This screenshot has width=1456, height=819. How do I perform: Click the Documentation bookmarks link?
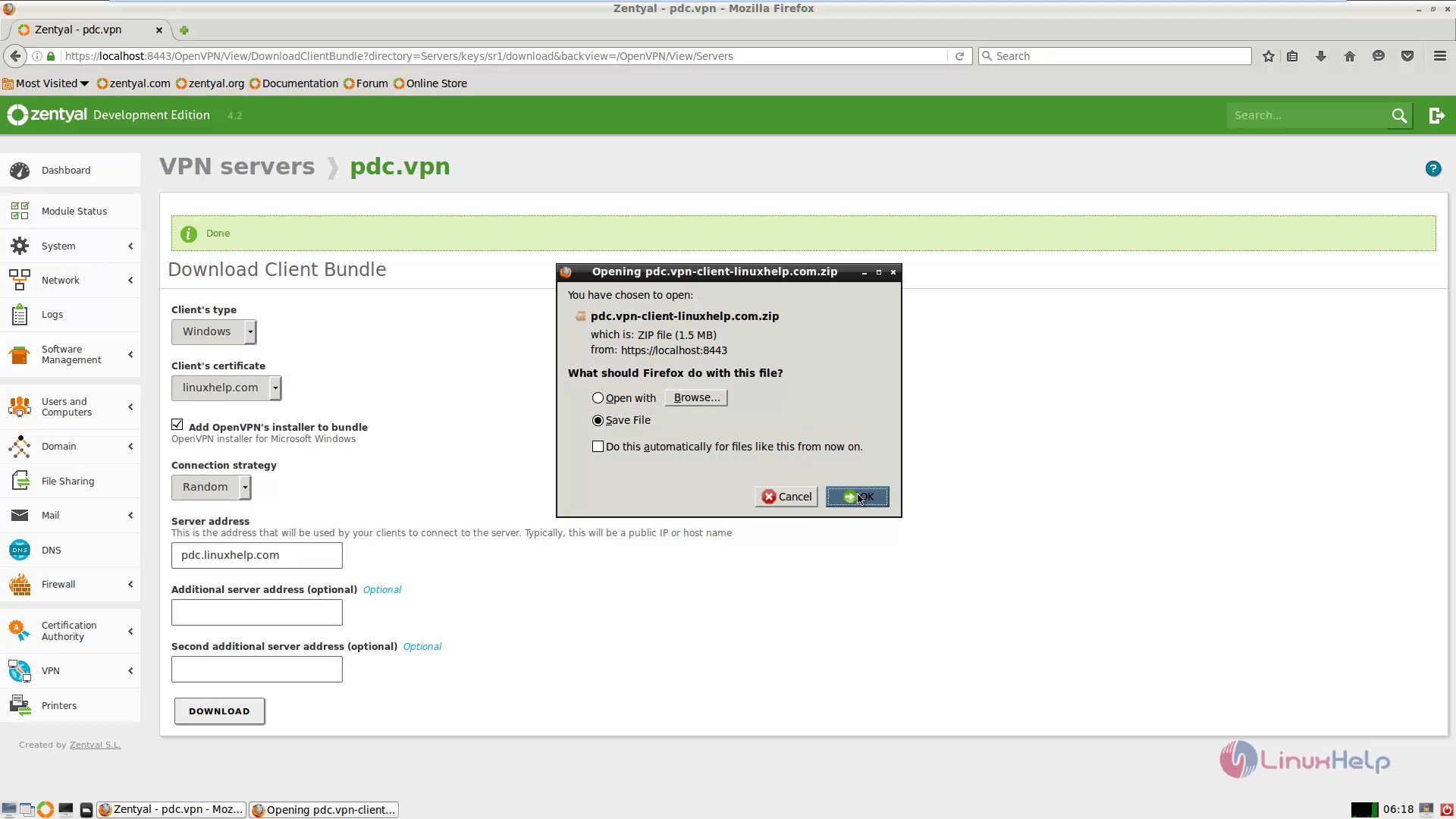[300, 83]
